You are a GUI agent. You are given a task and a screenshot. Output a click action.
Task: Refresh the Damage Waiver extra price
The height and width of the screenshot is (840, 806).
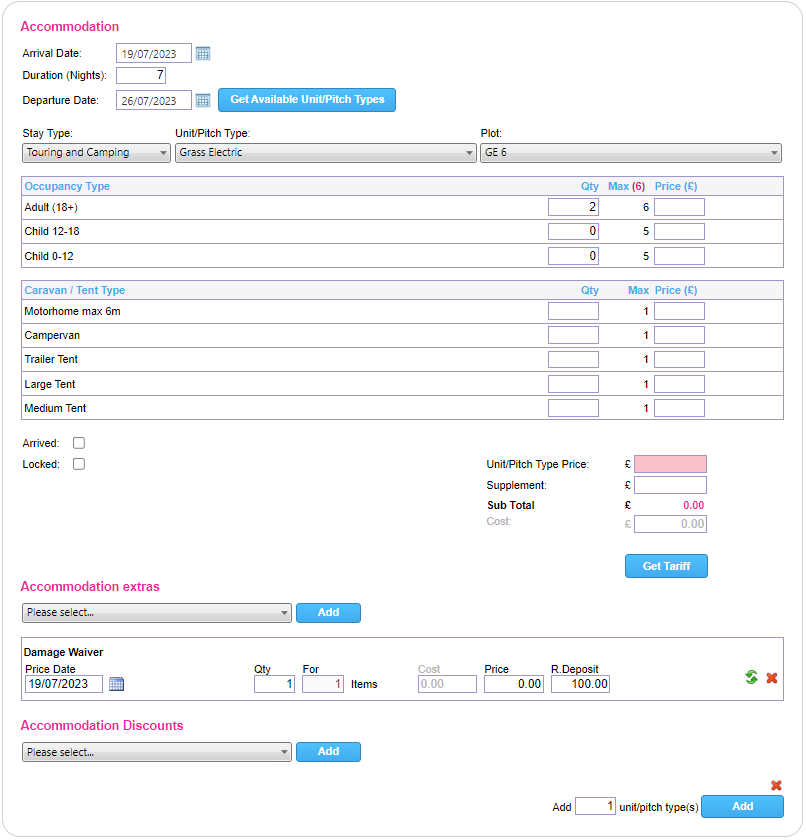(751, 678)
